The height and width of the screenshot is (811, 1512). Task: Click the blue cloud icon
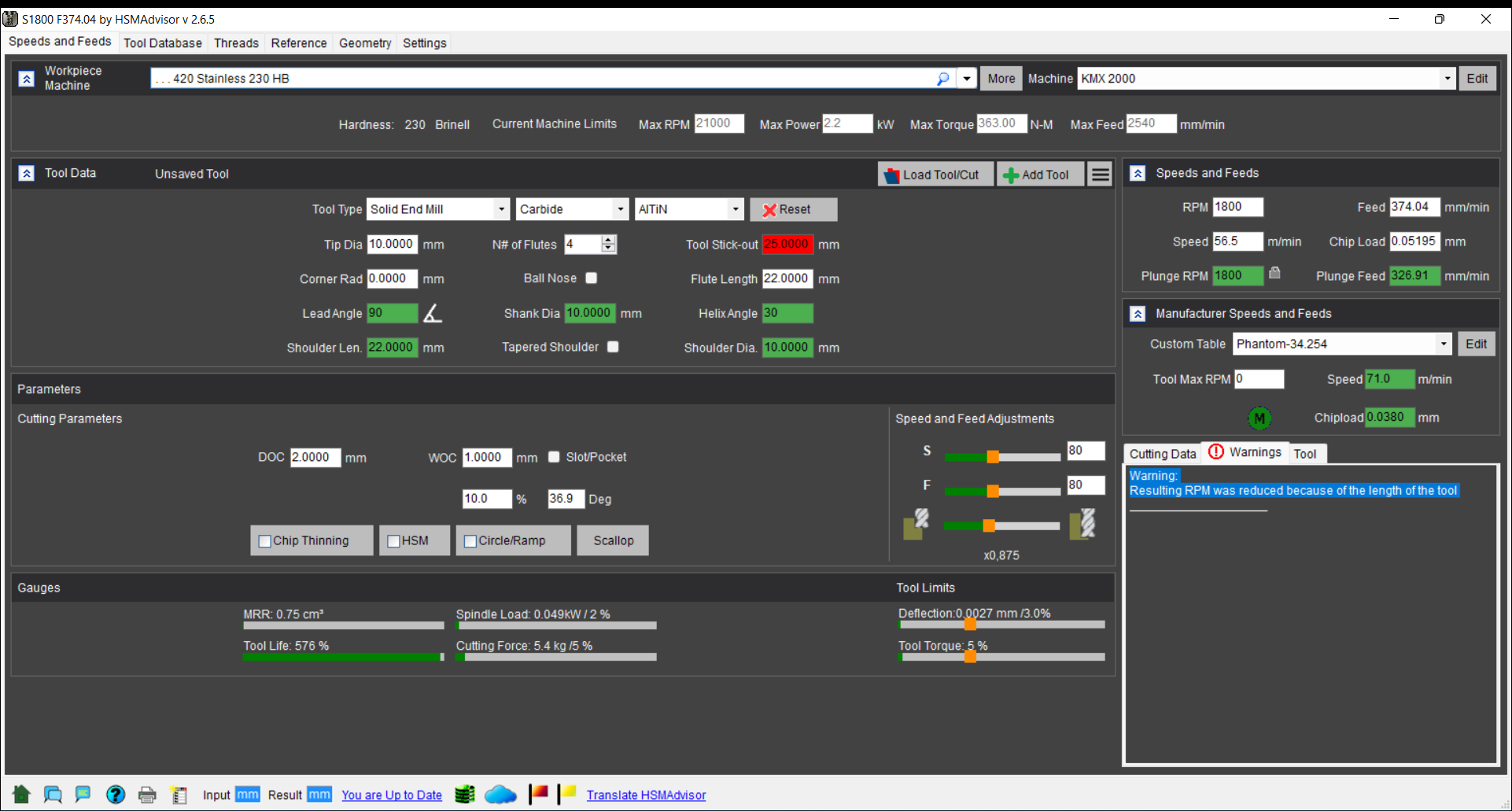(x=500, y=794)
